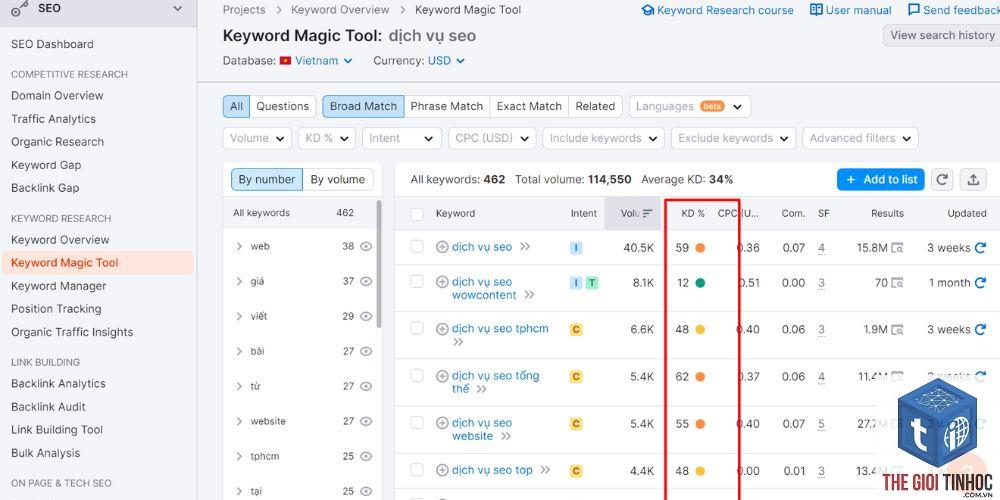
Task: Click the SEO key icon in sidebar header
Action: pyautogui.click(x=19, y=9)
